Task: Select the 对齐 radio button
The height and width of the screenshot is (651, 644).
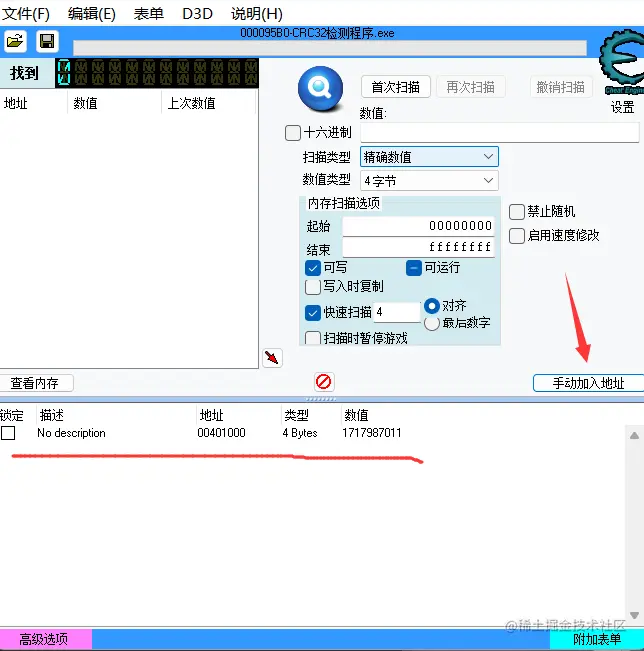Action: pos(432,306)
